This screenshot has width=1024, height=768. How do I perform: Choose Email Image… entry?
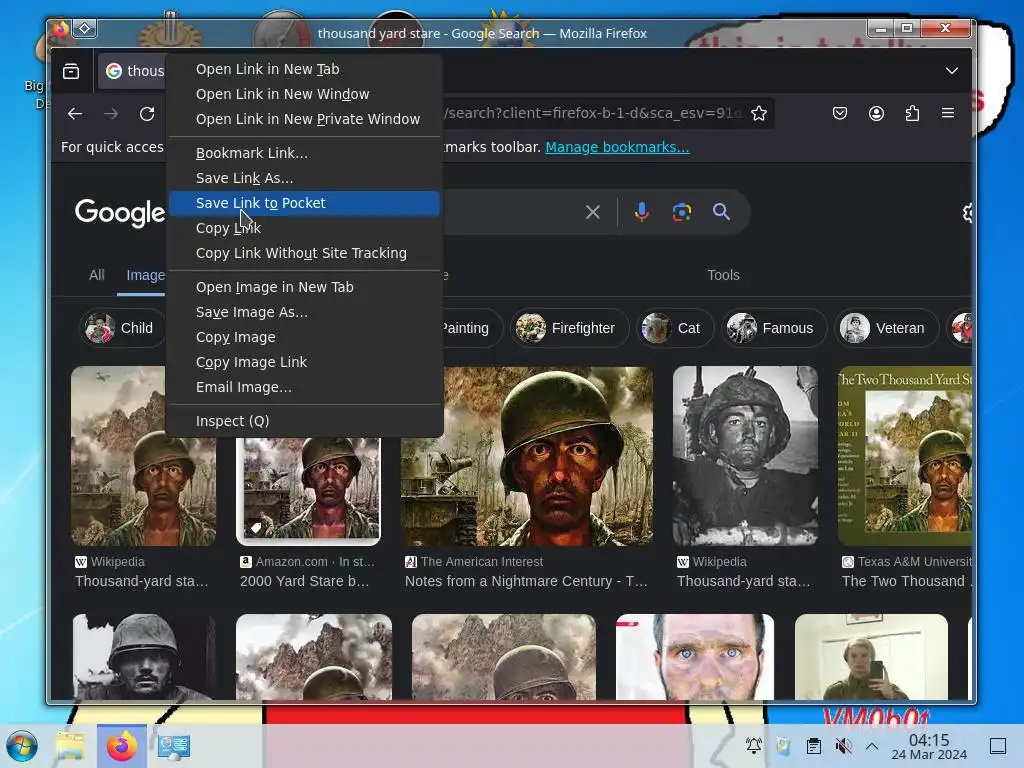[x=304, y=387]
